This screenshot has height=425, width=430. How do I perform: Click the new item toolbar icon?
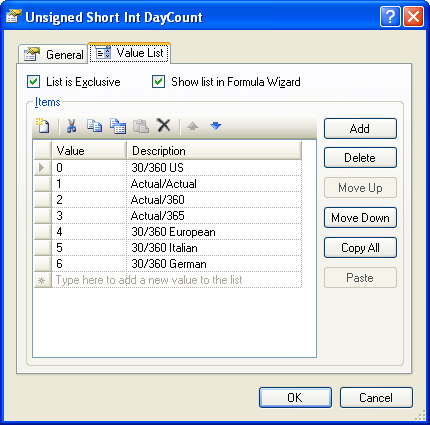point(43,126)
